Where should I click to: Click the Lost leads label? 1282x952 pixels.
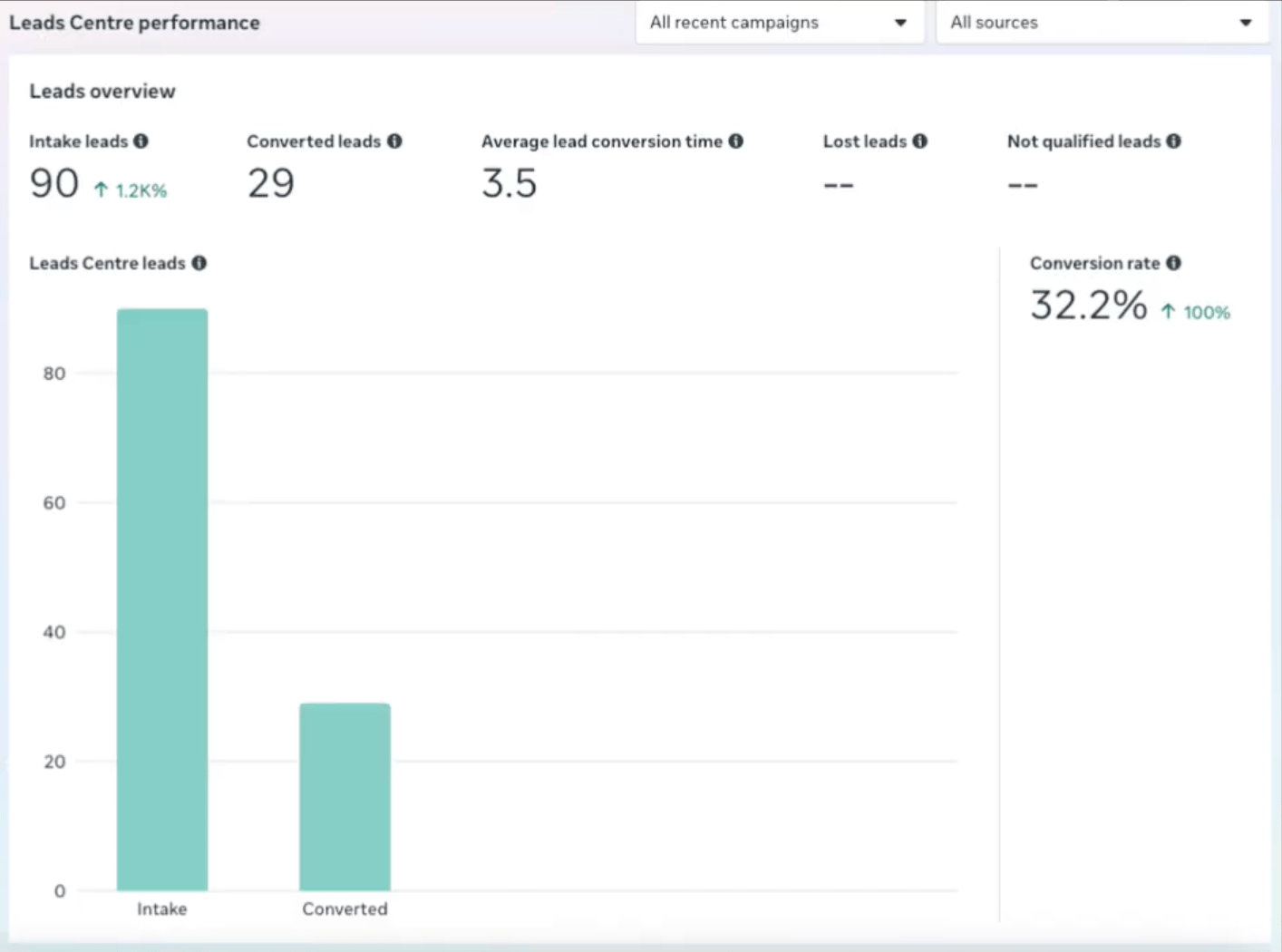(865, 141)
